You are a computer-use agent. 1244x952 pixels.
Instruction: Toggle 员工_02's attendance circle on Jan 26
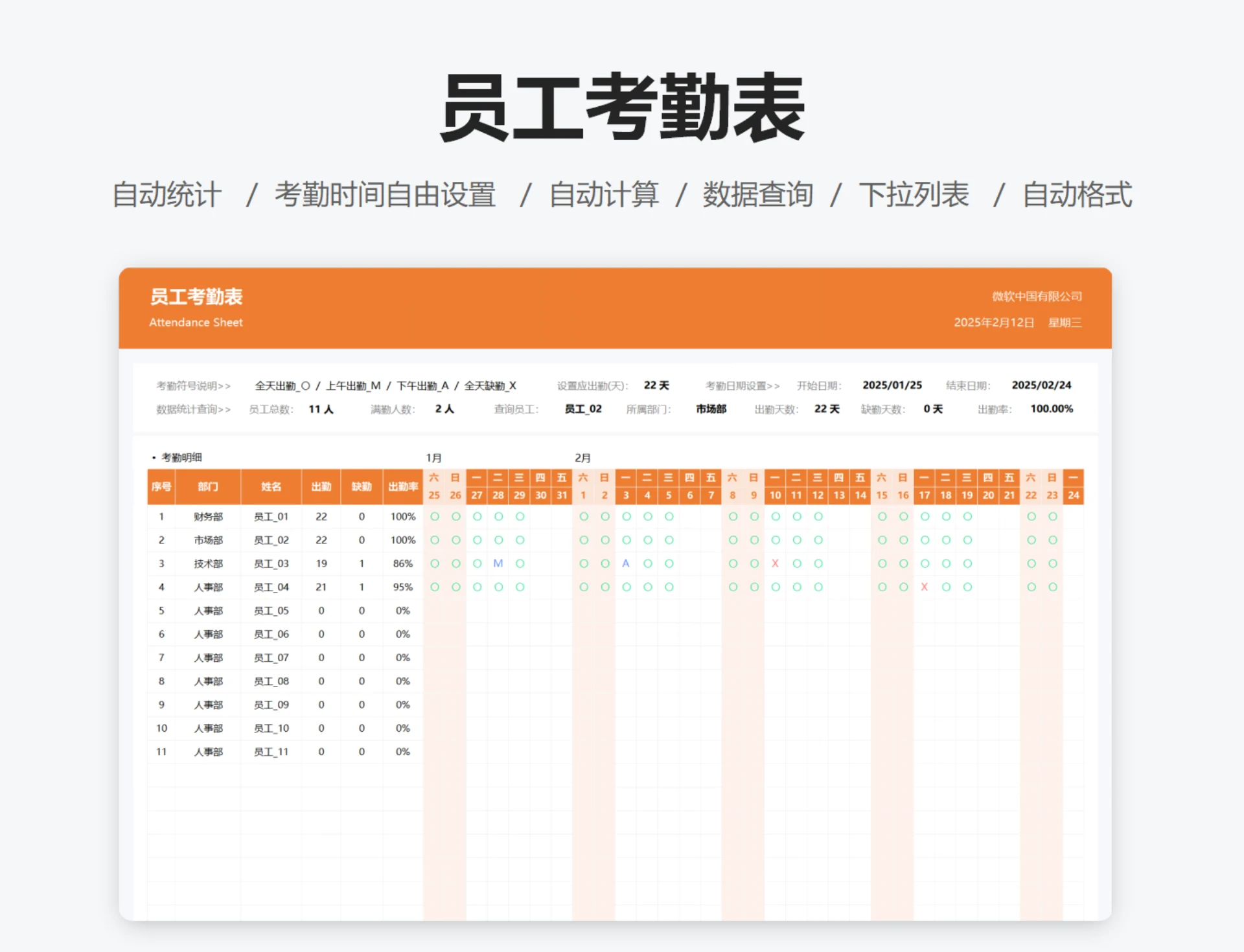(x=456, y=540)
